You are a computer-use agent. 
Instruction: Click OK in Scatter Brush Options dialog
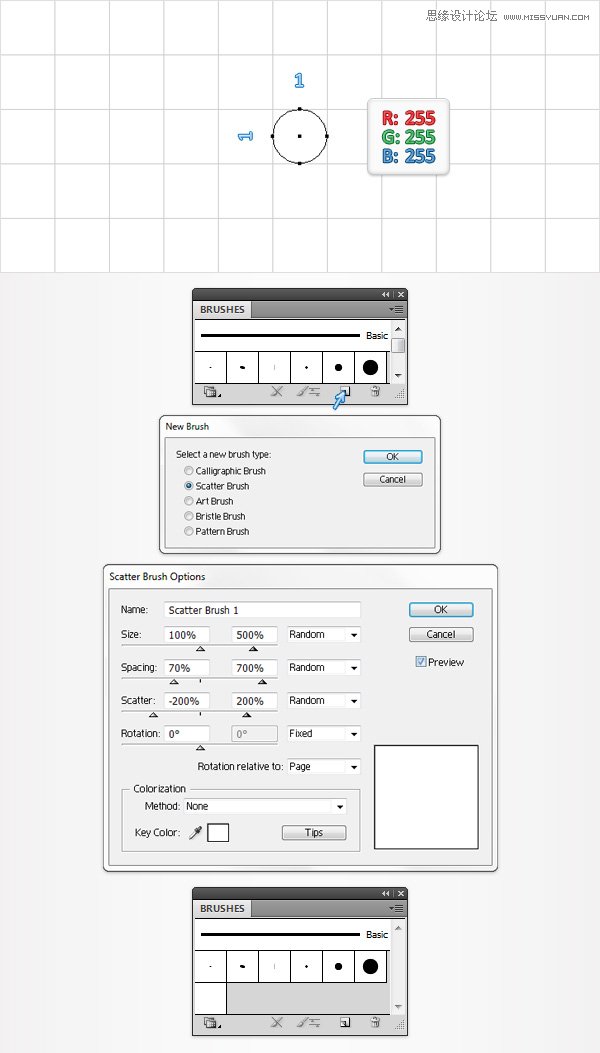[x=441, y=610]
